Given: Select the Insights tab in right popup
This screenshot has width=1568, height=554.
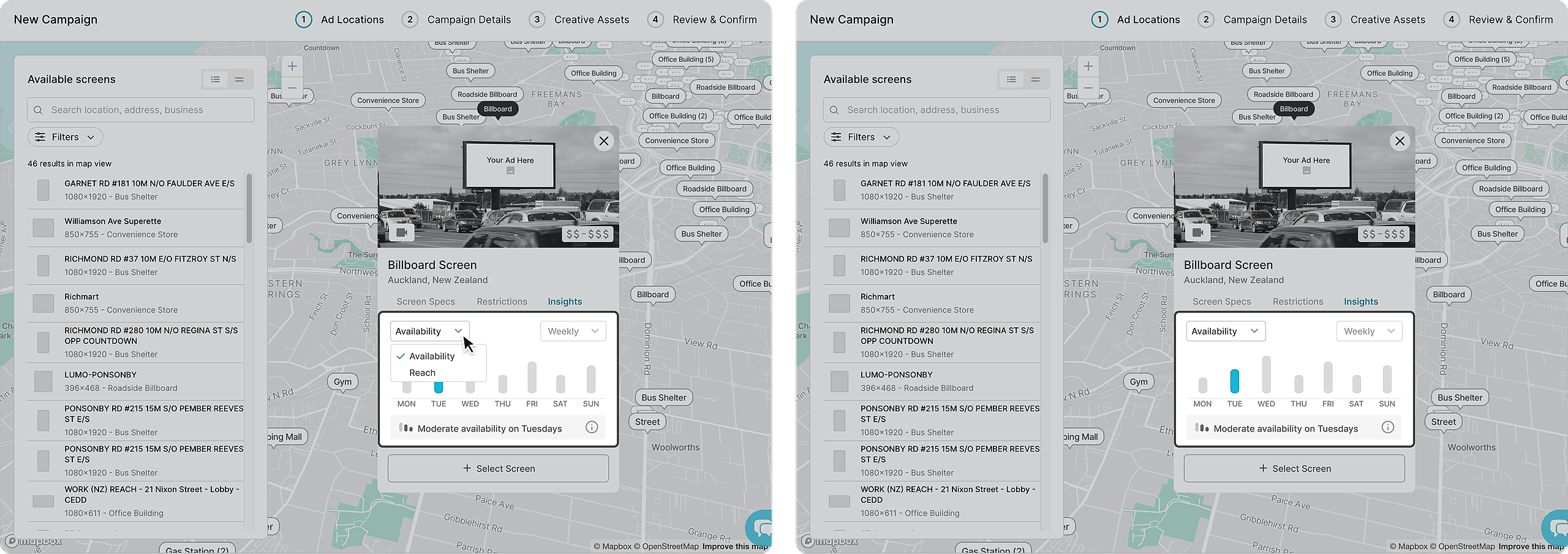Looking at the screenshot, I should pyautogui.click(x=1361, y=302).
